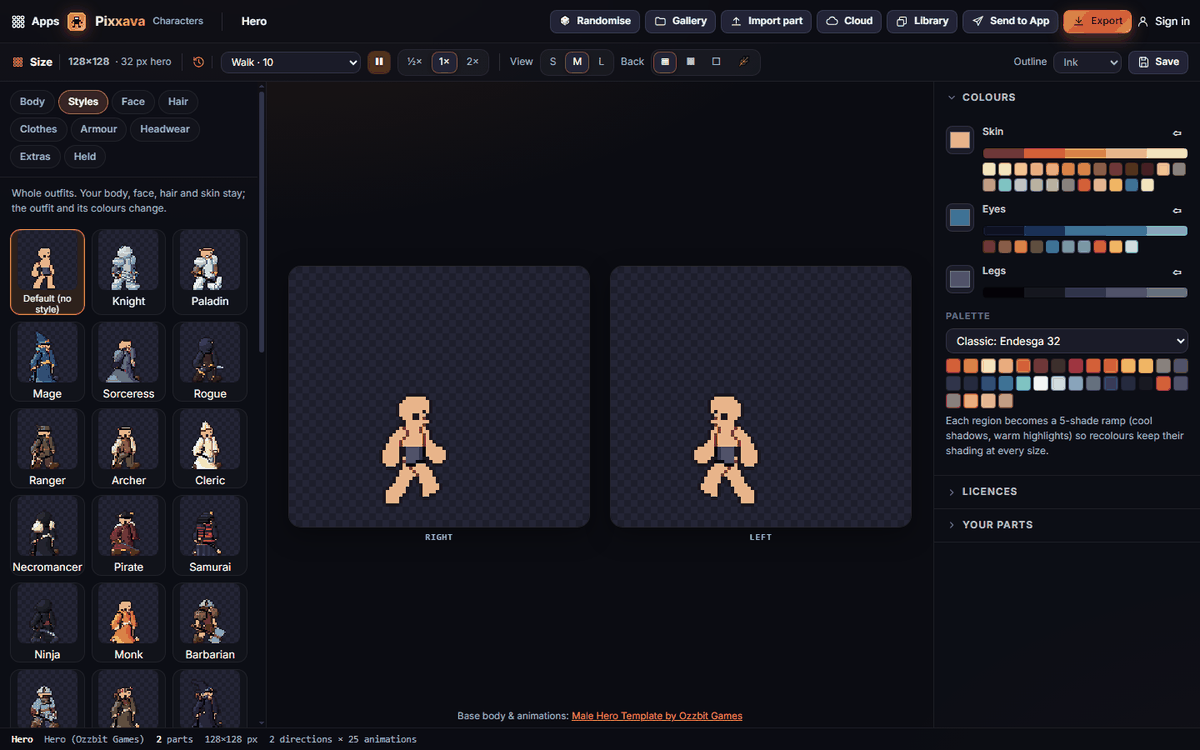Select the Paladin style thumbnail
1200x750 pixels.
210,271
